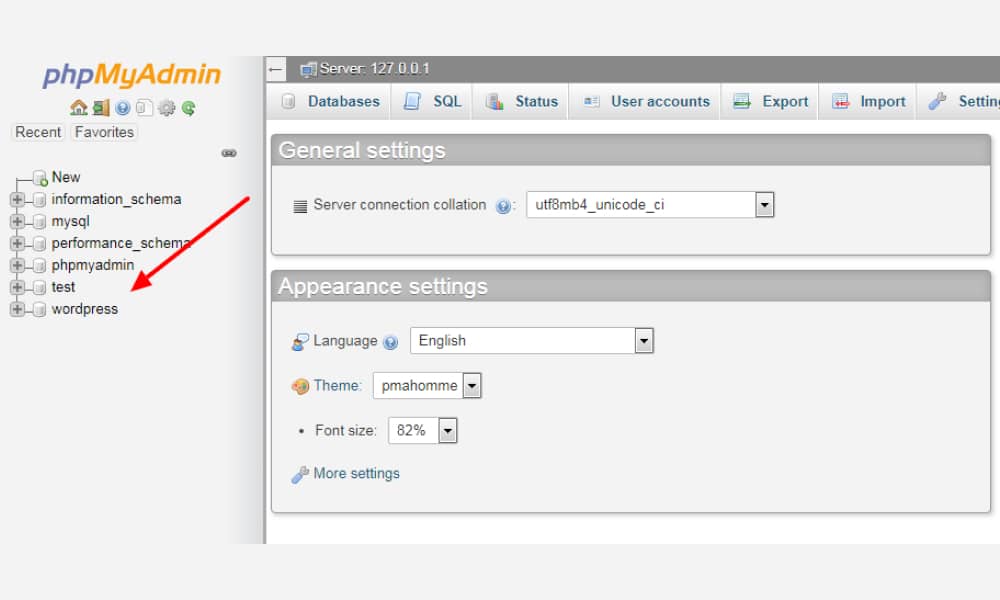
Task: Collapse sidebar with the left arrow button
Action: coord(276,69)
